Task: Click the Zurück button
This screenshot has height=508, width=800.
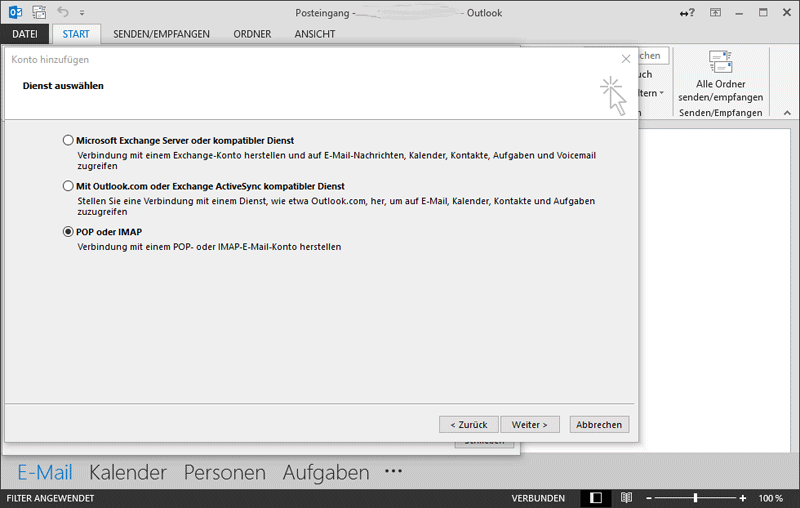Action: pos(467,424)
